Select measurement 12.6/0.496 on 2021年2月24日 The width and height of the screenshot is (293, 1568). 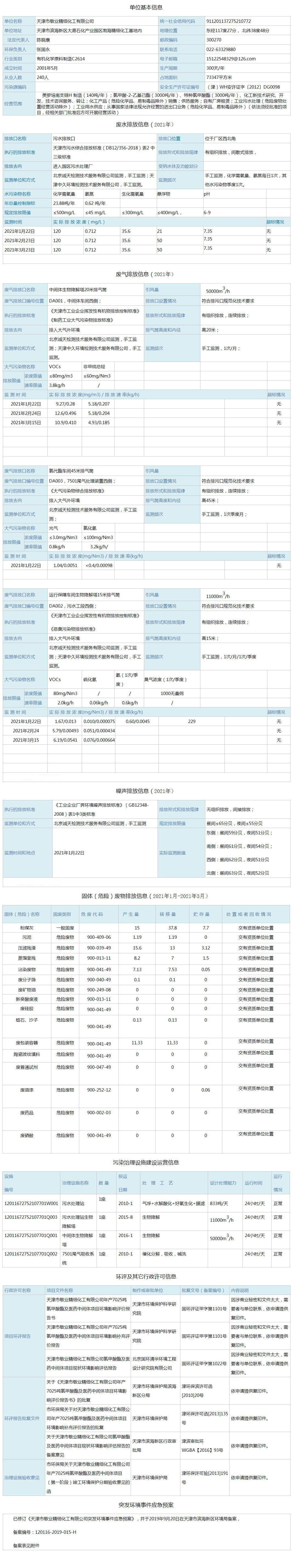pyautogui.click(x=66, y=413)
